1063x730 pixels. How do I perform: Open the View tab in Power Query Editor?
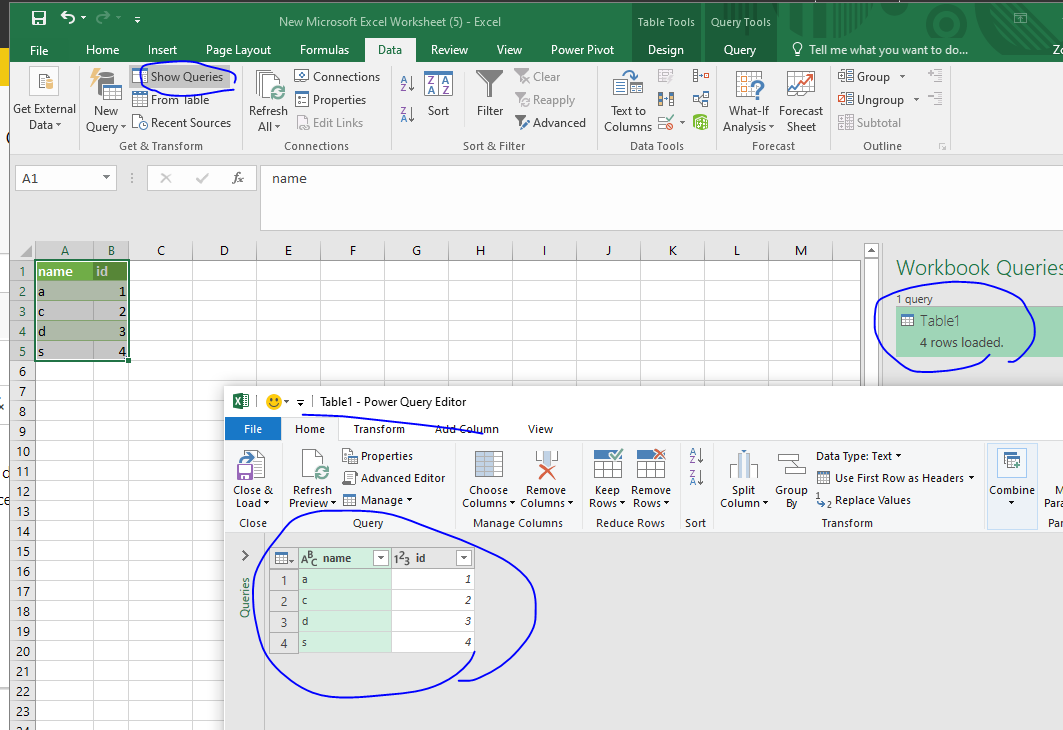(x=540, y=429)
